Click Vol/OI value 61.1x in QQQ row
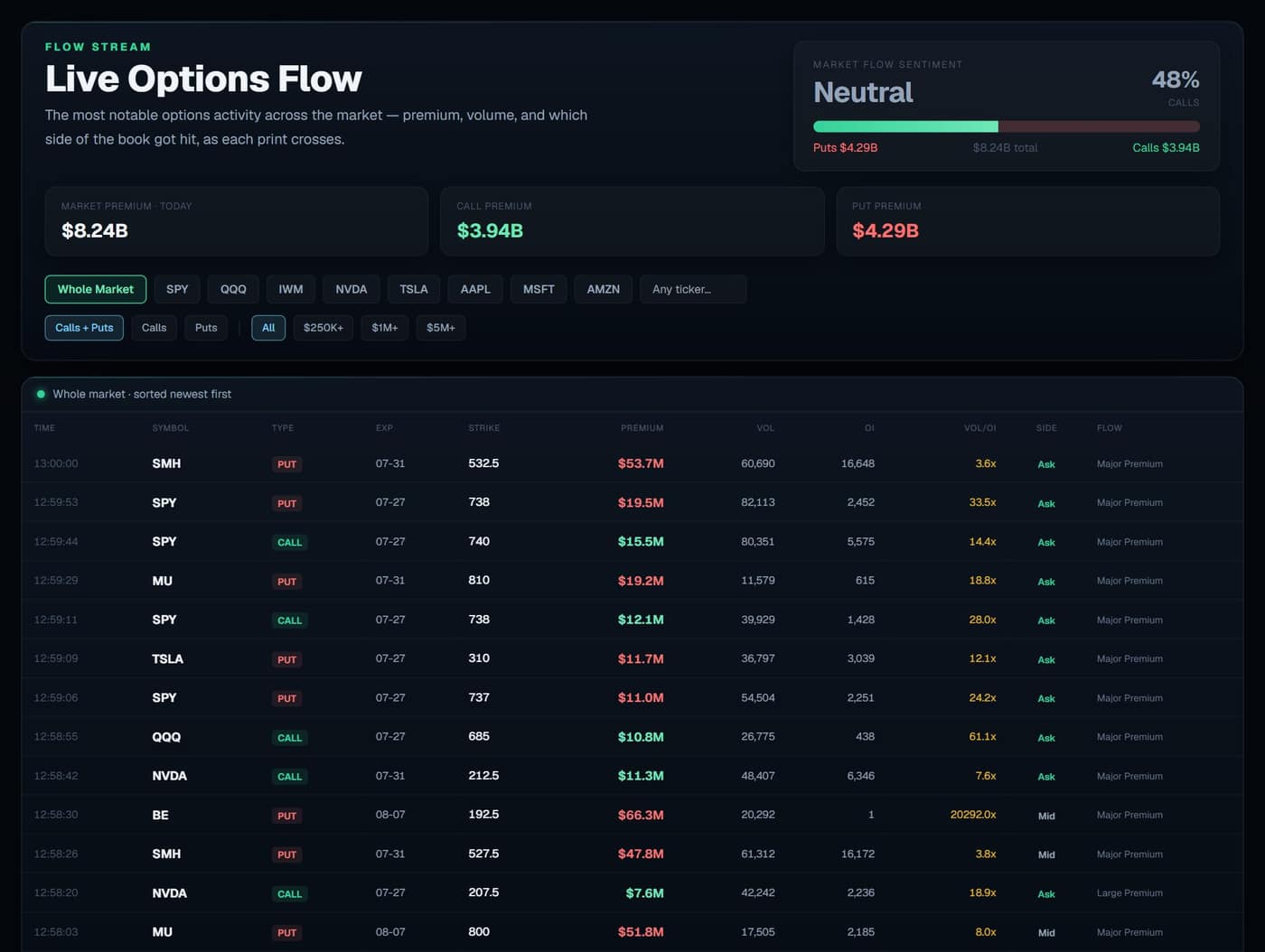The width and height of the screenshot is (1265, 952). 982,737
